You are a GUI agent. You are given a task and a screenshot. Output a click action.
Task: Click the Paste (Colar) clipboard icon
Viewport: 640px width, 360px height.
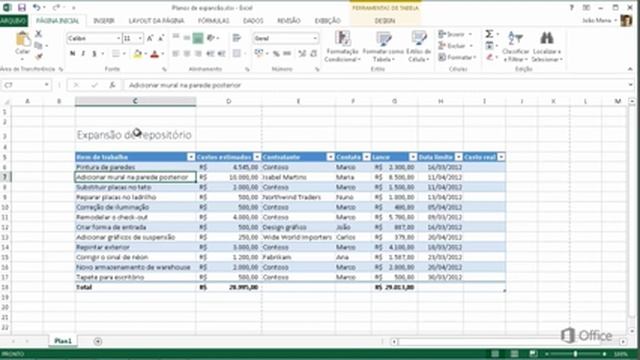tap(22, 40)
